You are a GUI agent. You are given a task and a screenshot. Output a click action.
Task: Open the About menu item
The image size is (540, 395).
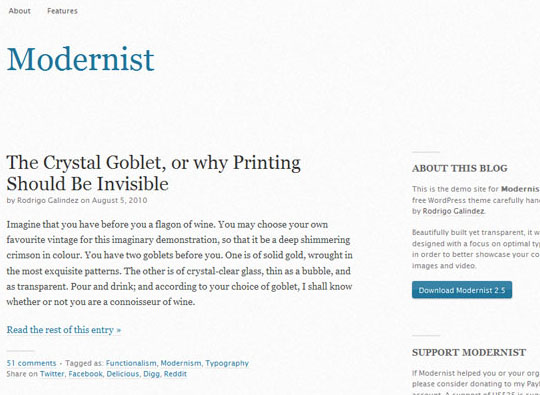click(x=20, y=11)
